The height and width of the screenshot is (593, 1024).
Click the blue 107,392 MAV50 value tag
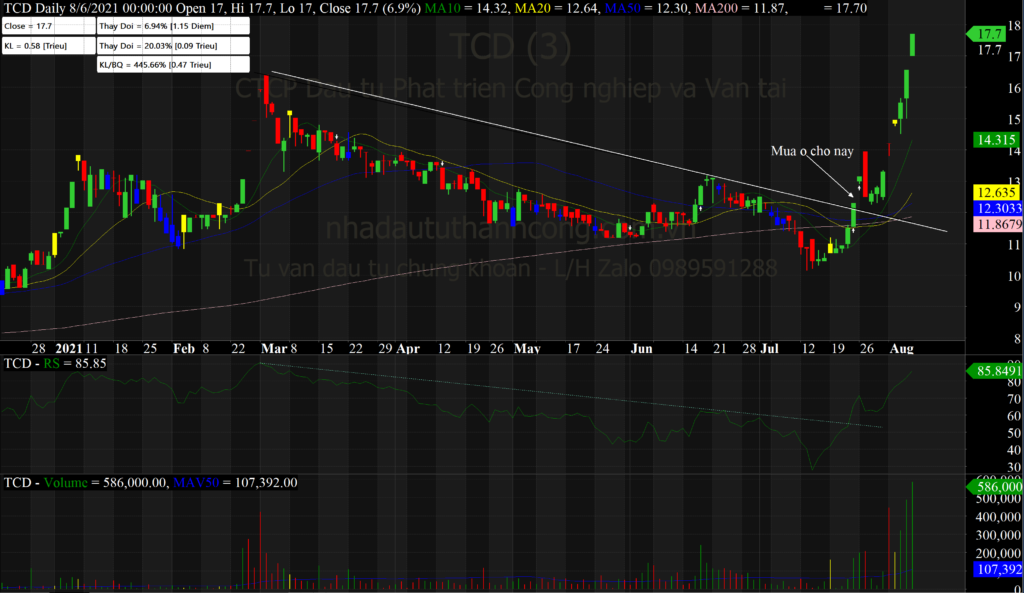(995, 572)
